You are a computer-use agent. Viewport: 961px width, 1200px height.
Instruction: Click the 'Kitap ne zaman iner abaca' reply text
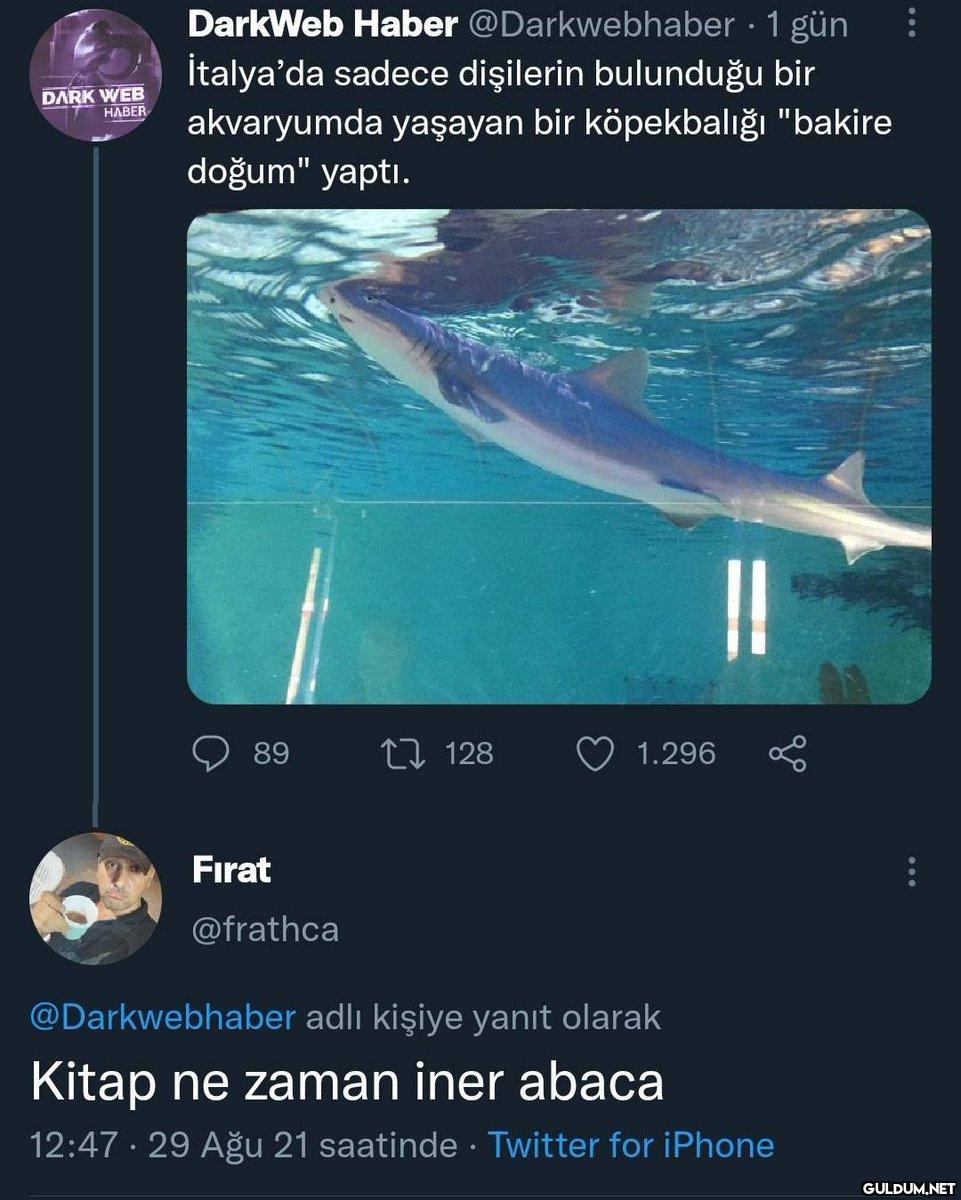(x=348, y=1082)
